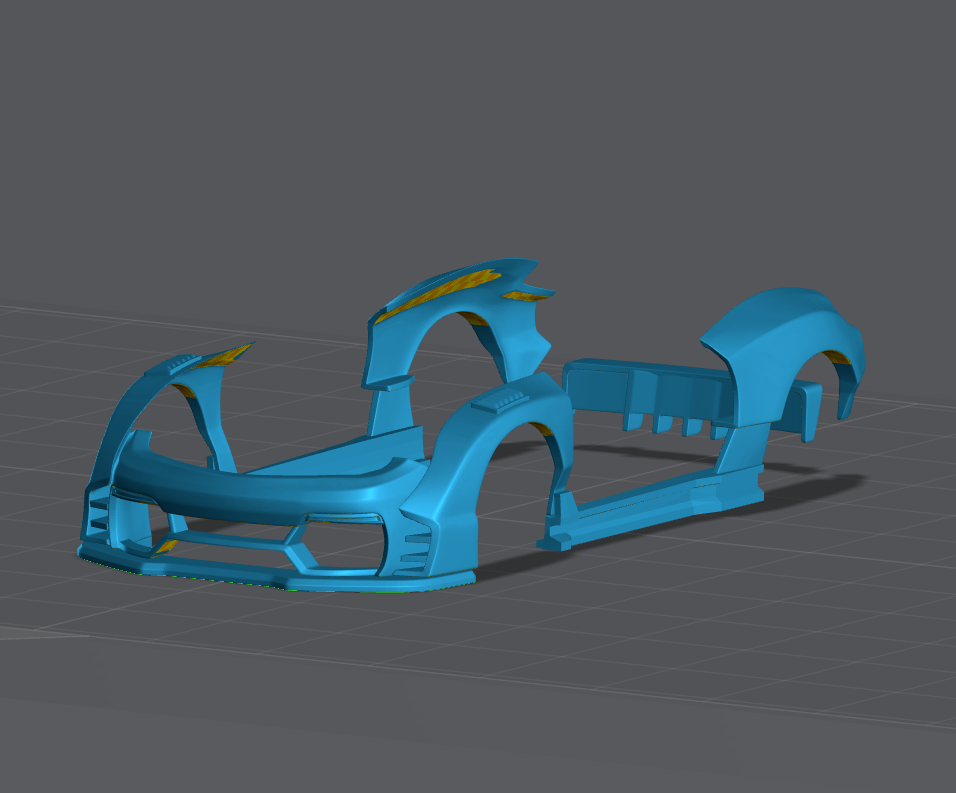Click yellow support area atop center fender
The width and height of the screenshot is (956, 793).
(450, 286)
